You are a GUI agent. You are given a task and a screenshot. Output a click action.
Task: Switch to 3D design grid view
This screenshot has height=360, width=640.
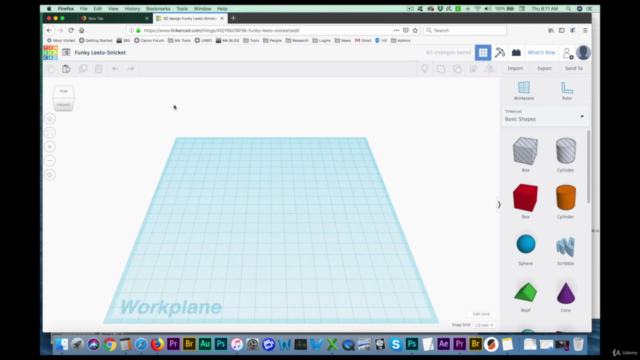click(x=483, y=52)
